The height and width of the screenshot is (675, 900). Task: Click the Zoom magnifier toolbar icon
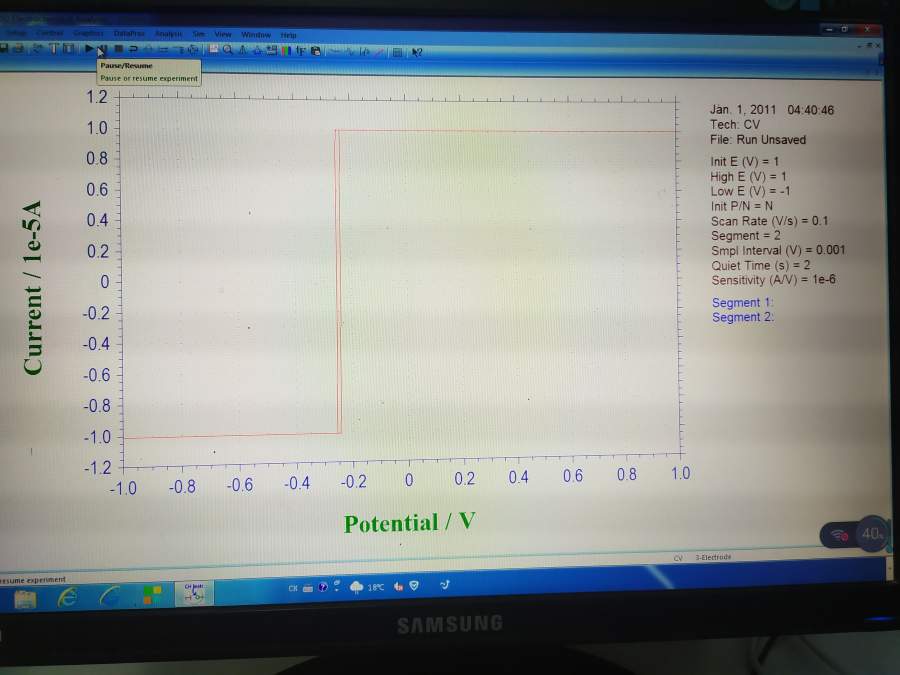click(x=228, y=49)
